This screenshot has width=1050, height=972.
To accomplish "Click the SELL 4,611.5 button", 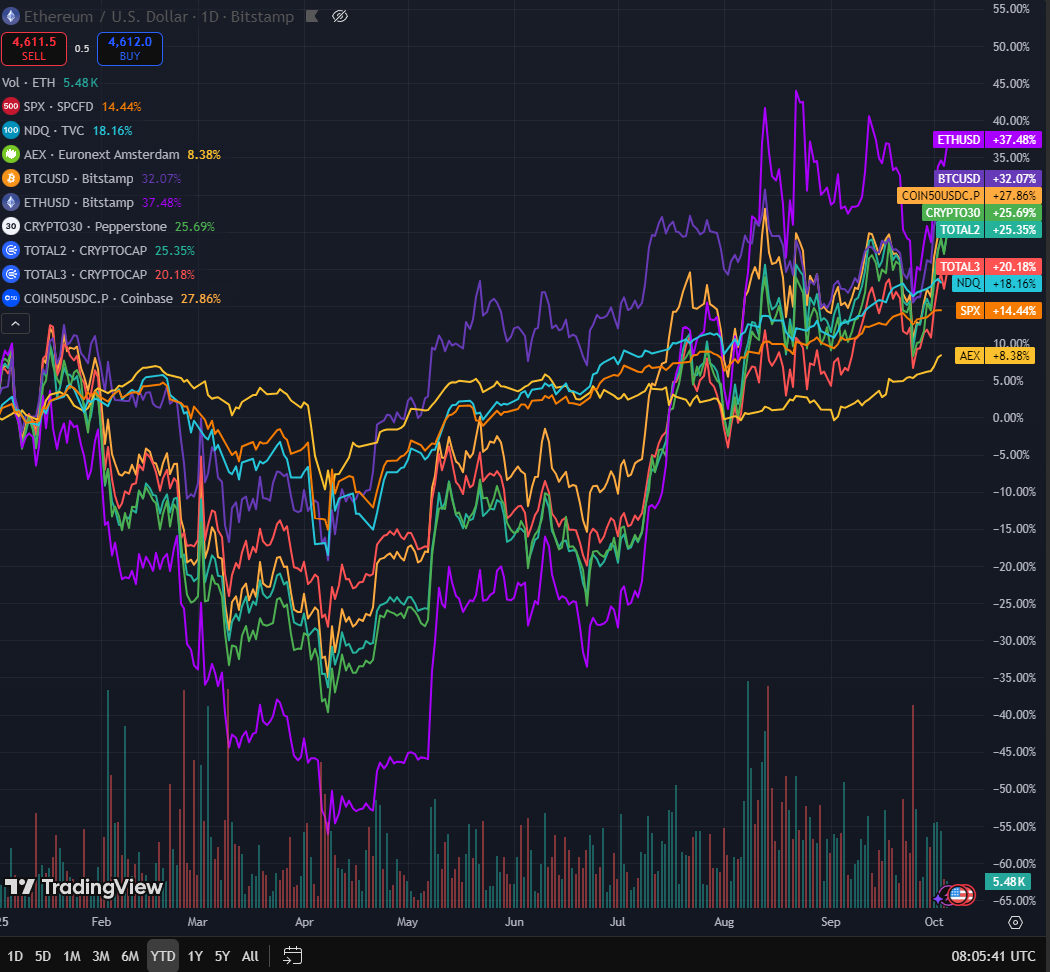I will pyautogui.click(x=34, y=49).
